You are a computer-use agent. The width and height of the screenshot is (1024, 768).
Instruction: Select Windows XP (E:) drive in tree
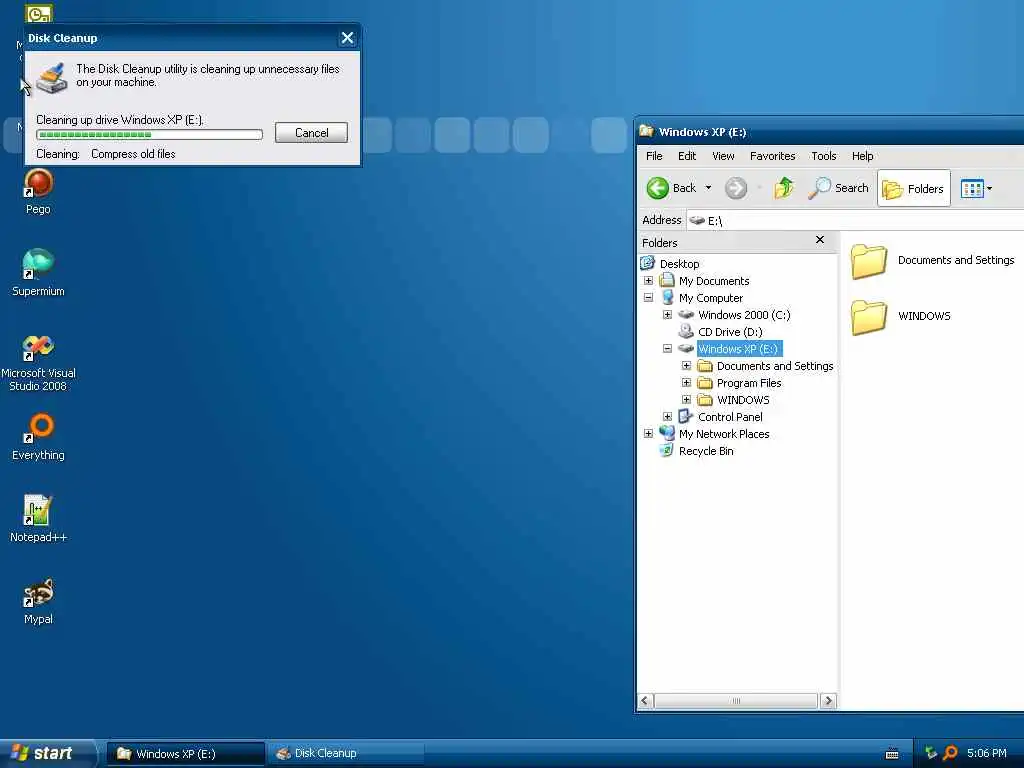point(739,349)
